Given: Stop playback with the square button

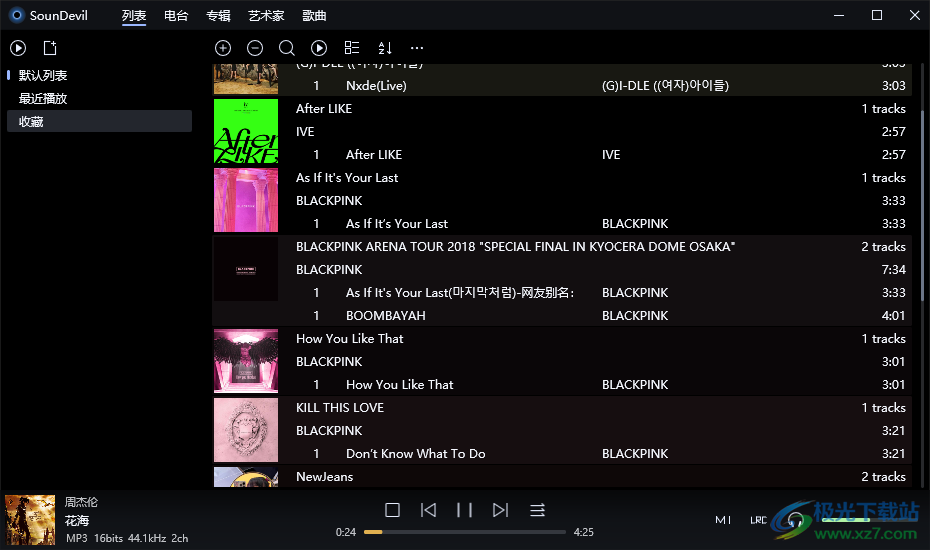Looking at the screenshot, I should point(392,510).
